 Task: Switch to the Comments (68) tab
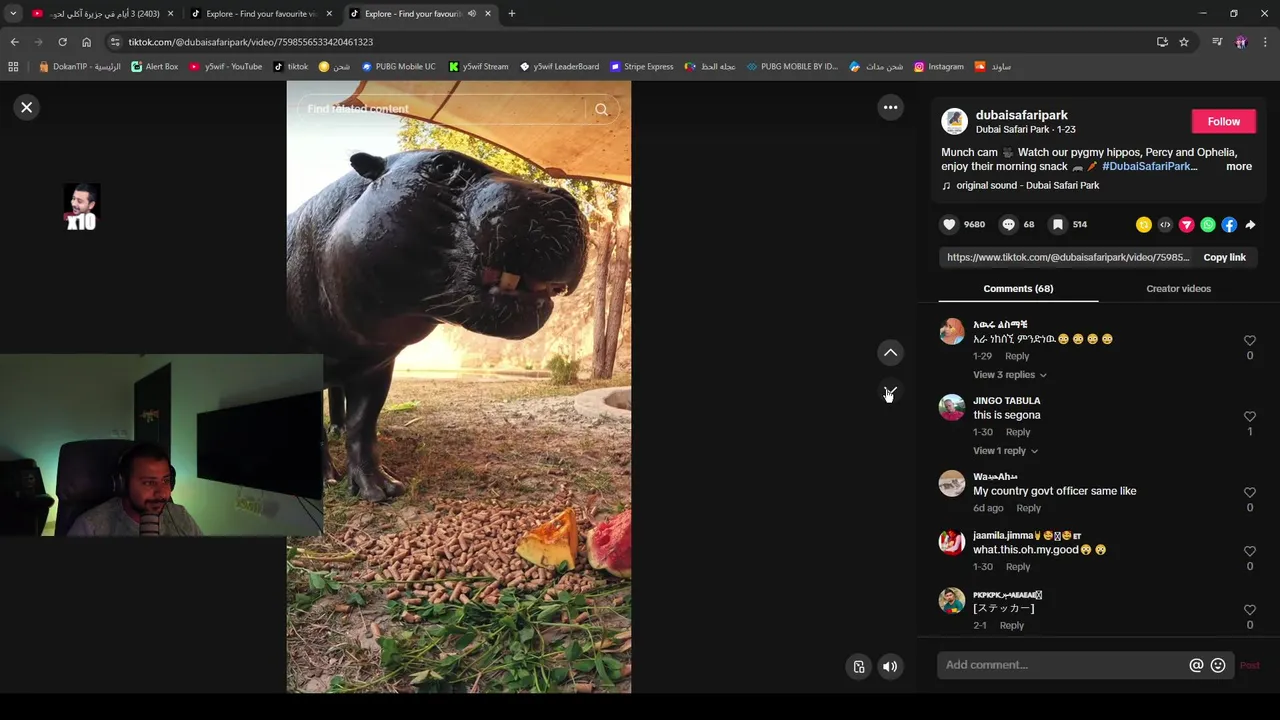pos(1018,288)
